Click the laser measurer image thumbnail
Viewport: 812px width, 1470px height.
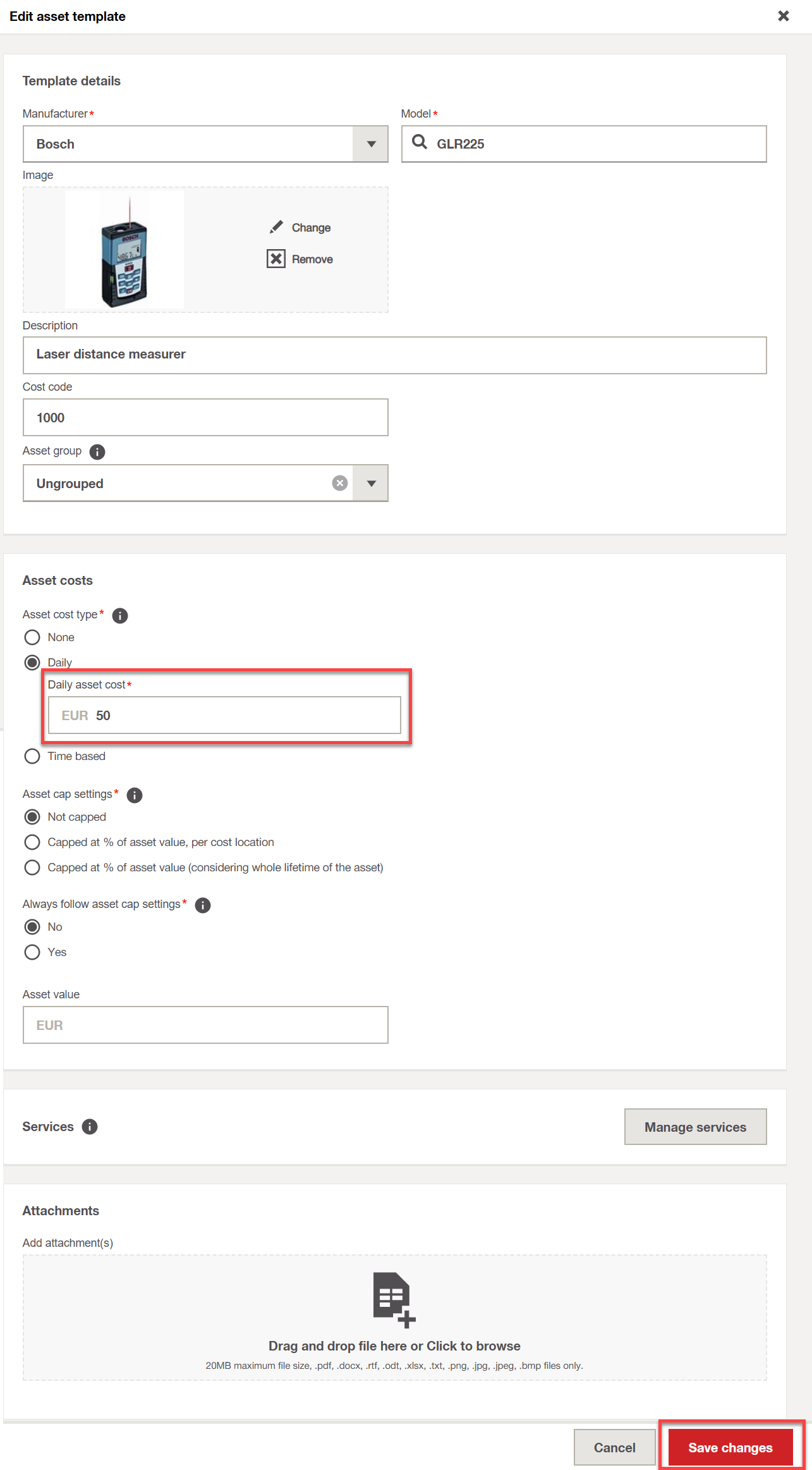[x=124, y=250]
